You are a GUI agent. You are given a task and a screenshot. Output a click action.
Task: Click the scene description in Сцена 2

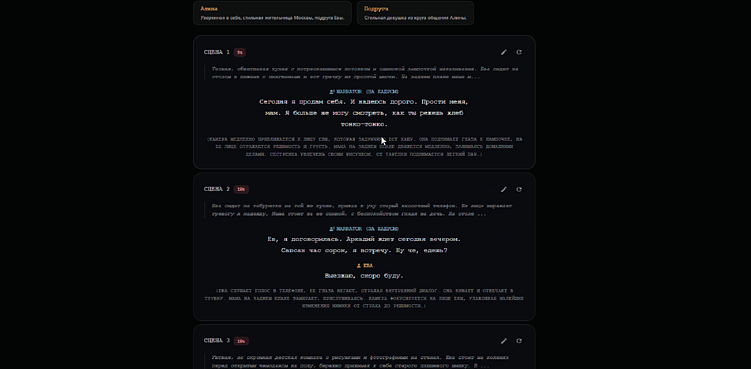(362, 210)
